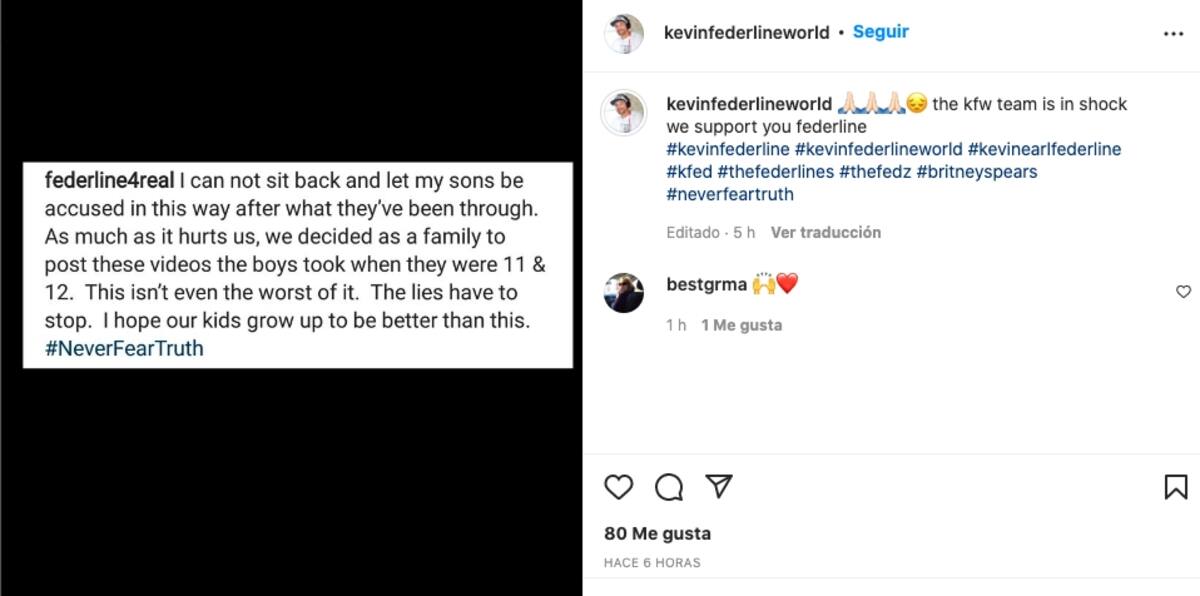Click Ver traducción under the caption

pos(825,232)
